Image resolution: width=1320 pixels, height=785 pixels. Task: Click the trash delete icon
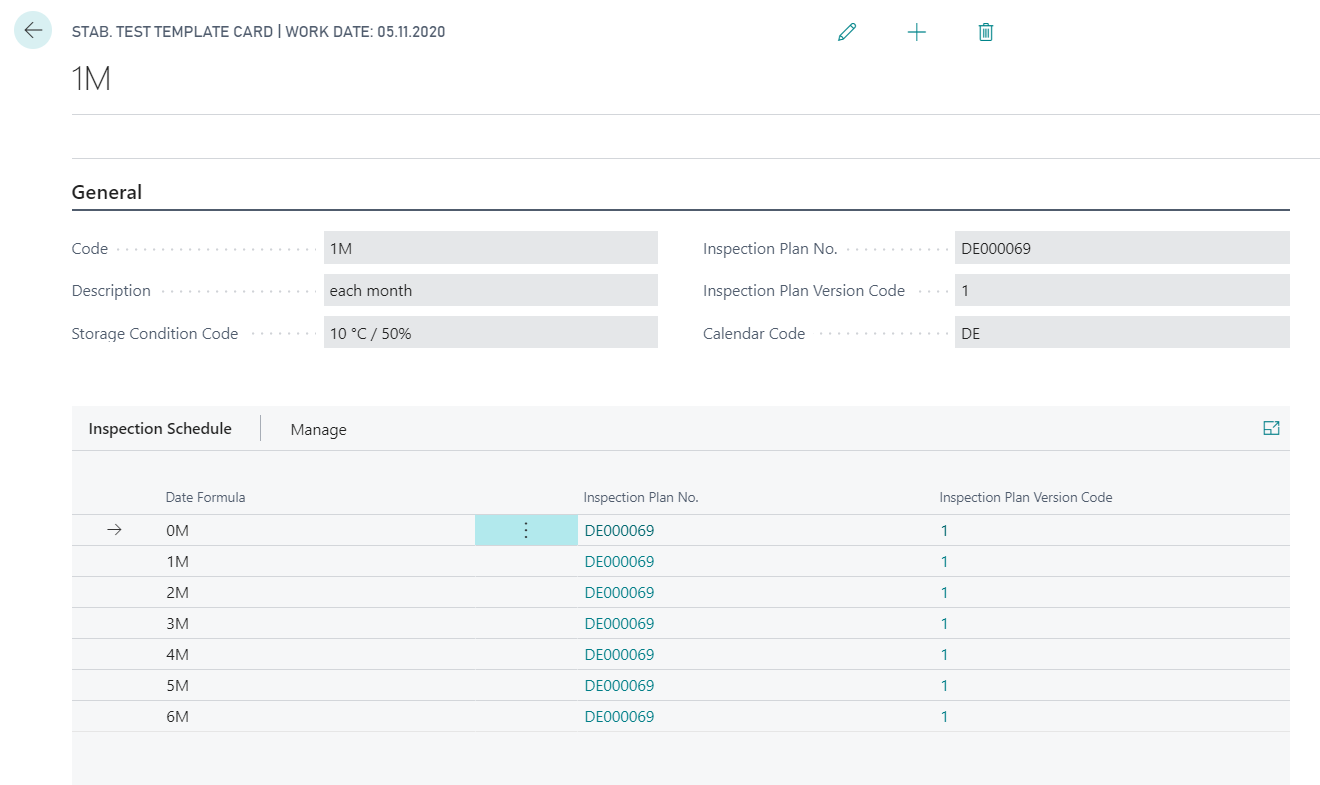coord(985,32)
